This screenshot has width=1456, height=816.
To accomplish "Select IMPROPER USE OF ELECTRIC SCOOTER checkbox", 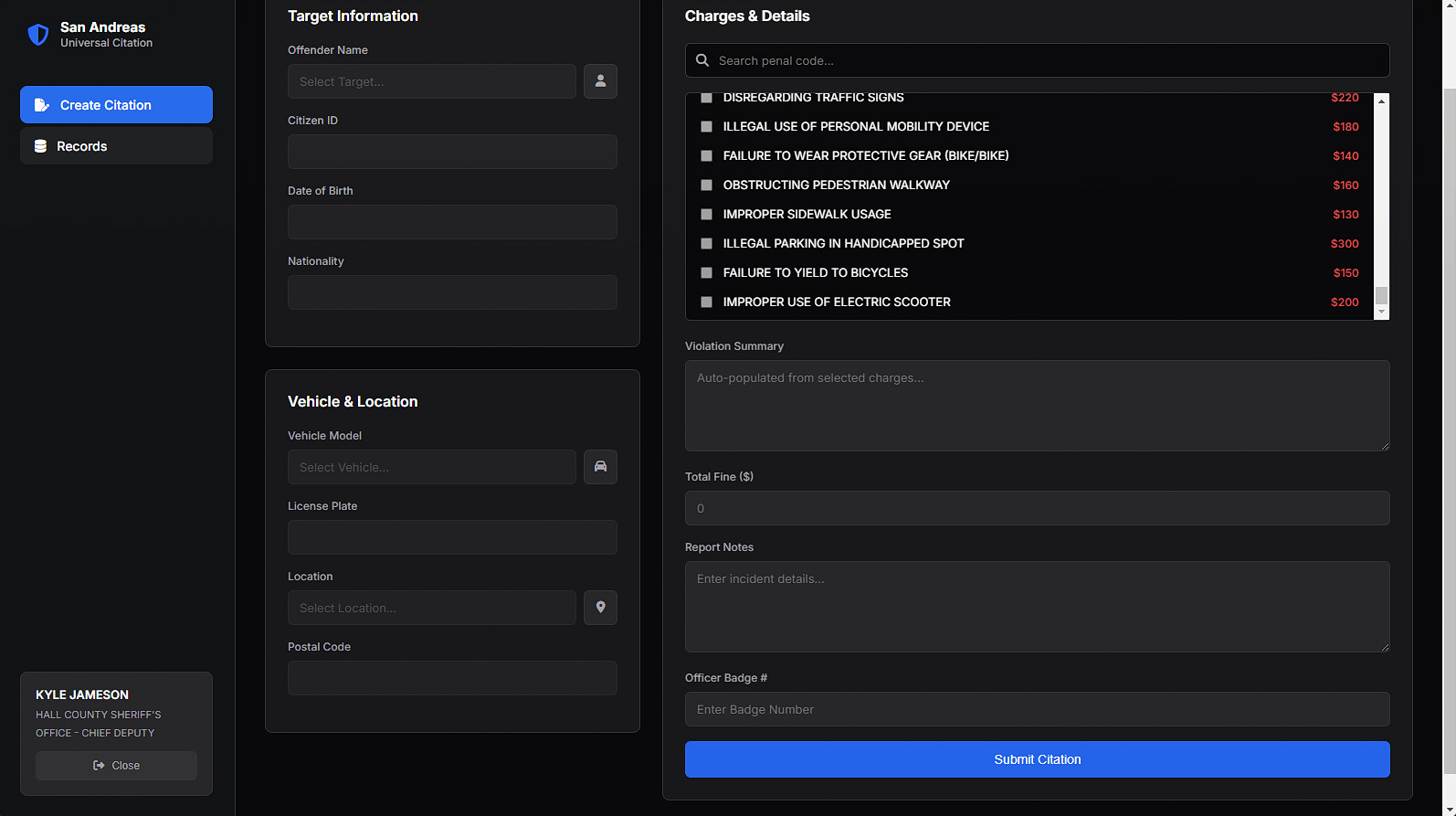I will (x=706, y=302).
